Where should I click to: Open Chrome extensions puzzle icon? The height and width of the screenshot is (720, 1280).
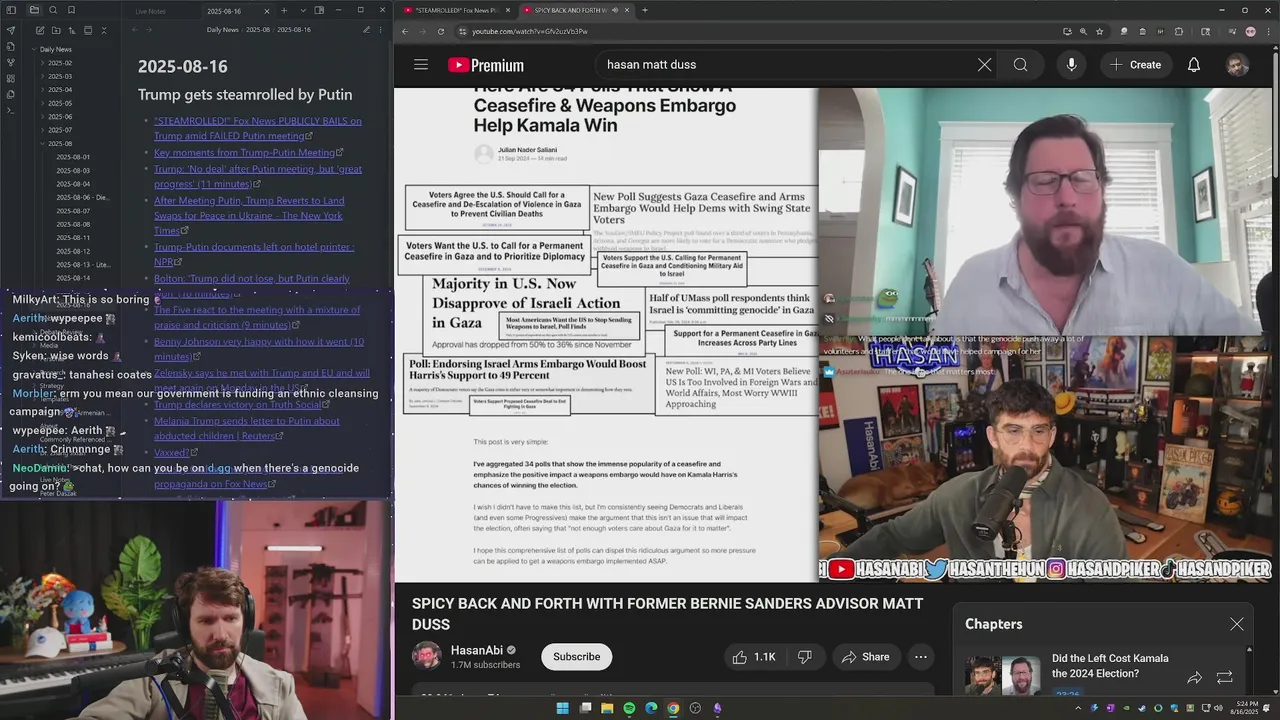pyautogui.click(x=1178, y=31)
